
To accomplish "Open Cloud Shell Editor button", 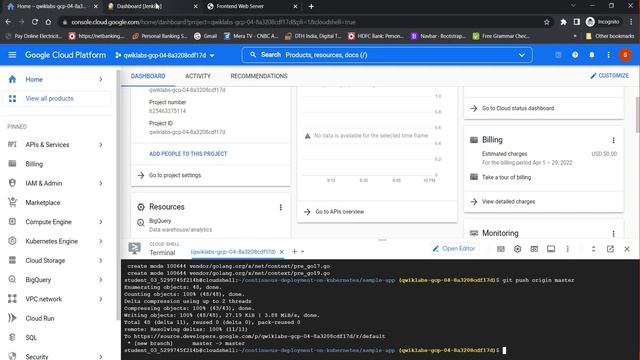I will tap(454, 249).
